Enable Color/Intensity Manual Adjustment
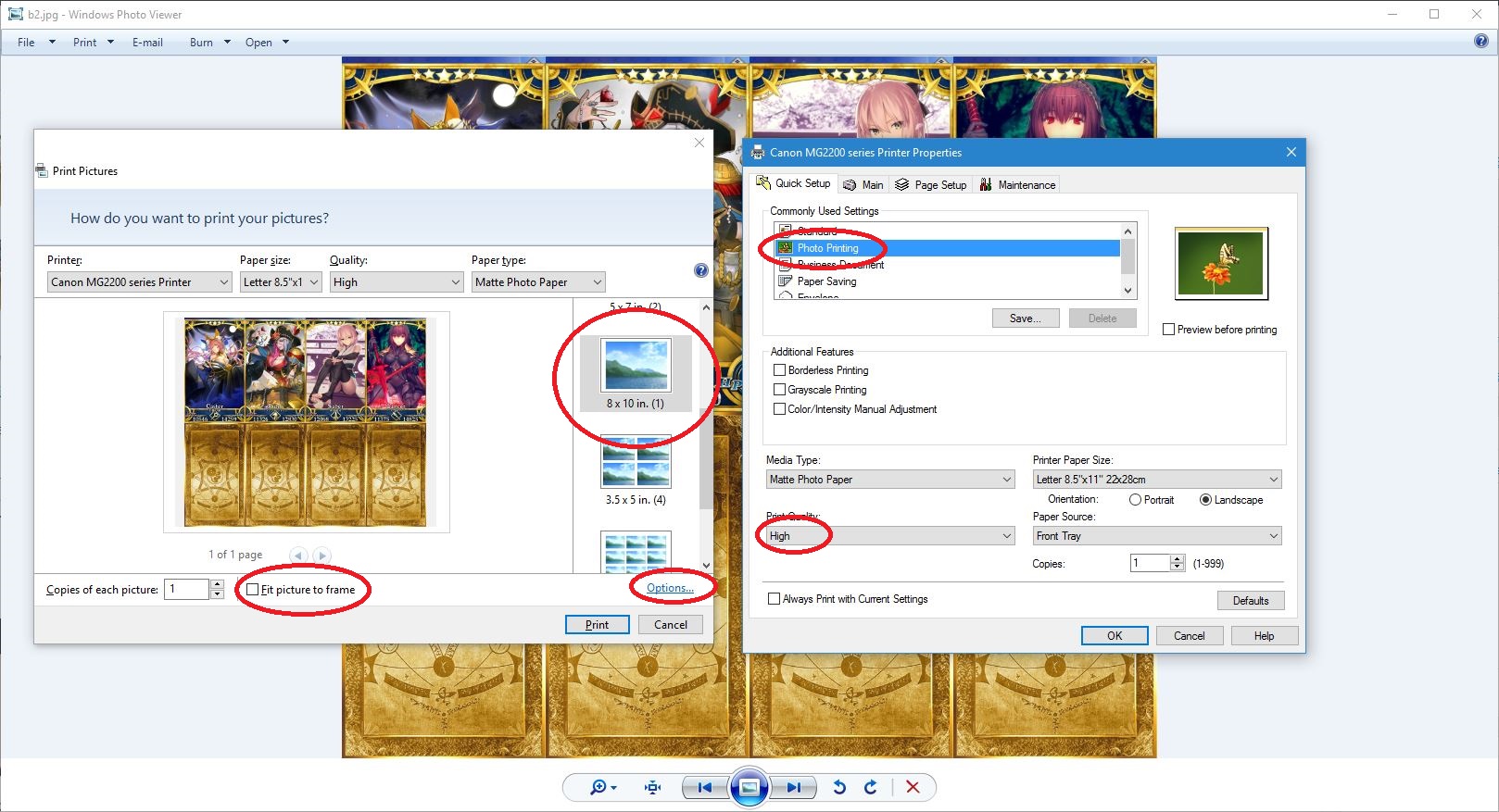Viewport: 1499px width, 812px height. pyautogui.click(x=780, y=409)
